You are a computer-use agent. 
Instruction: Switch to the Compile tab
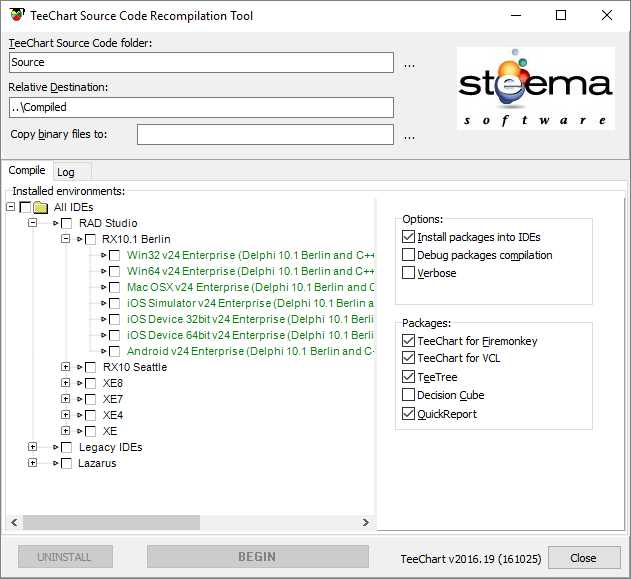point(27,170)
